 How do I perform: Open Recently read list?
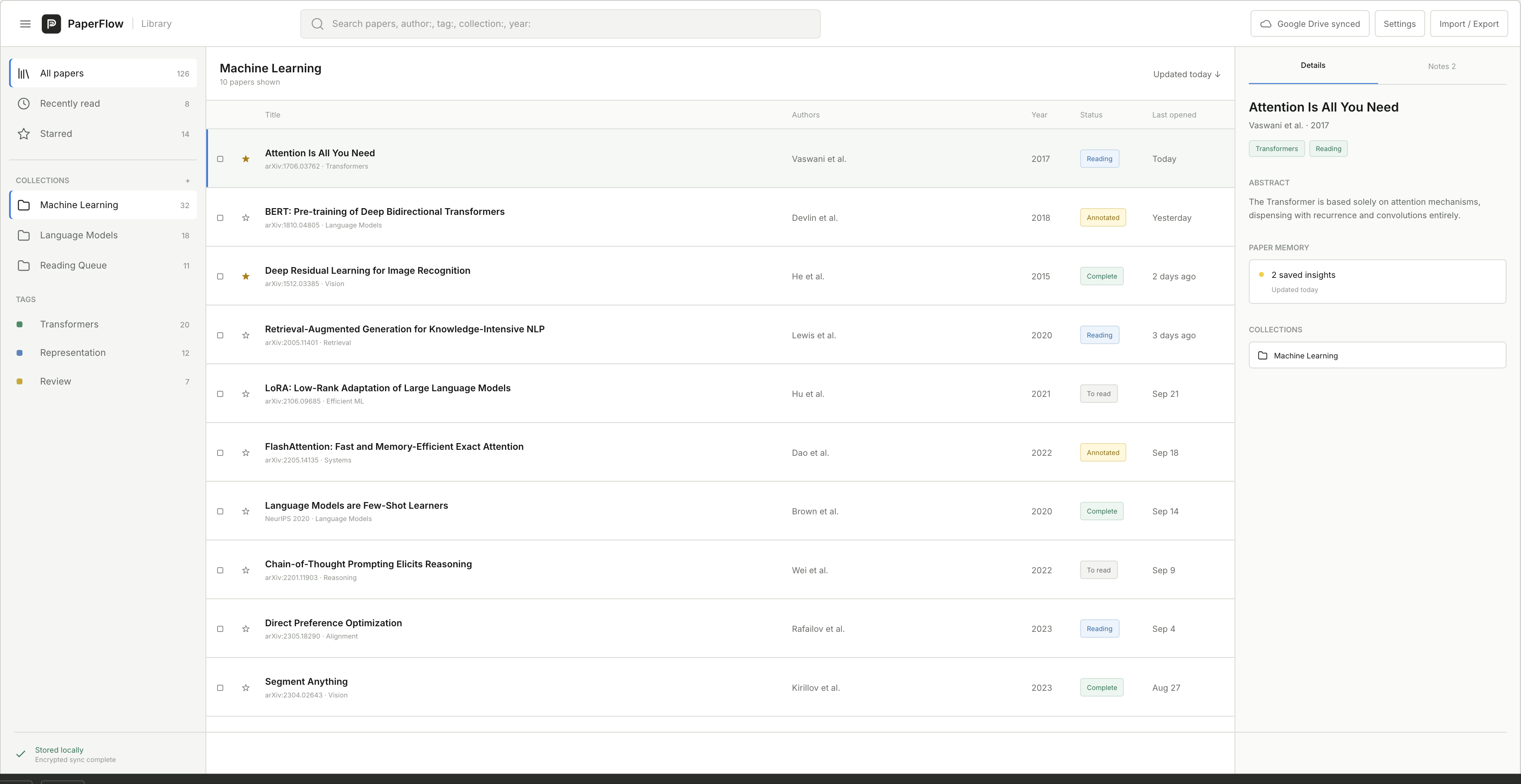pos(103,103)
